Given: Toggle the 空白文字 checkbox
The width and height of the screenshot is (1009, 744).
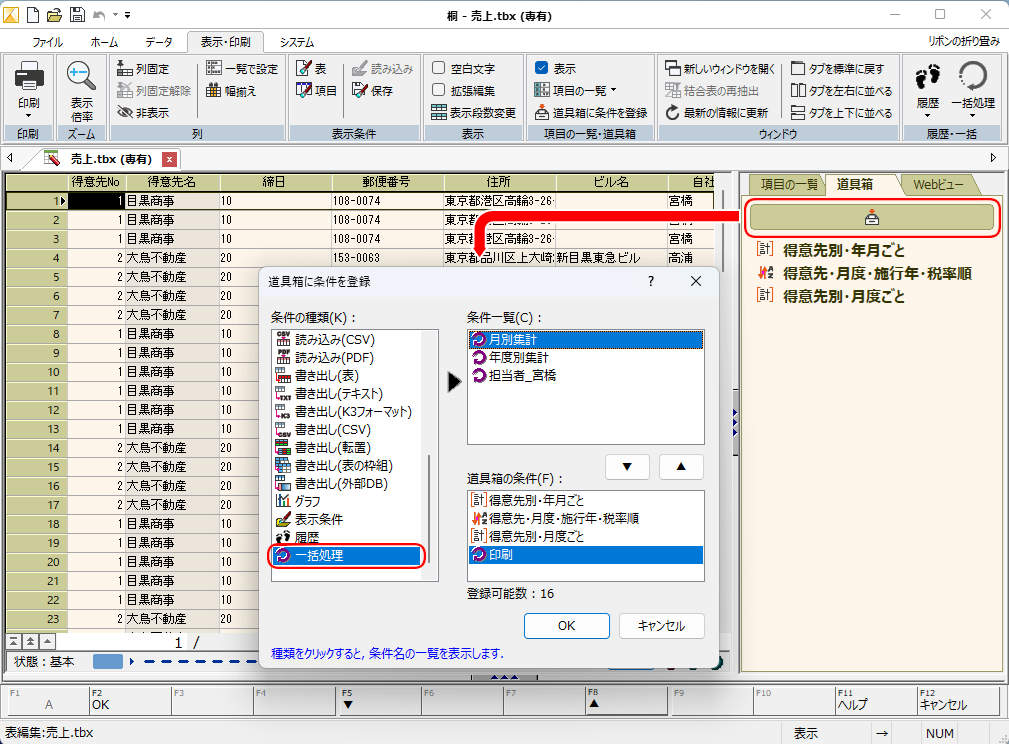Looking at the screenshot, I should (x=439, y=69).
